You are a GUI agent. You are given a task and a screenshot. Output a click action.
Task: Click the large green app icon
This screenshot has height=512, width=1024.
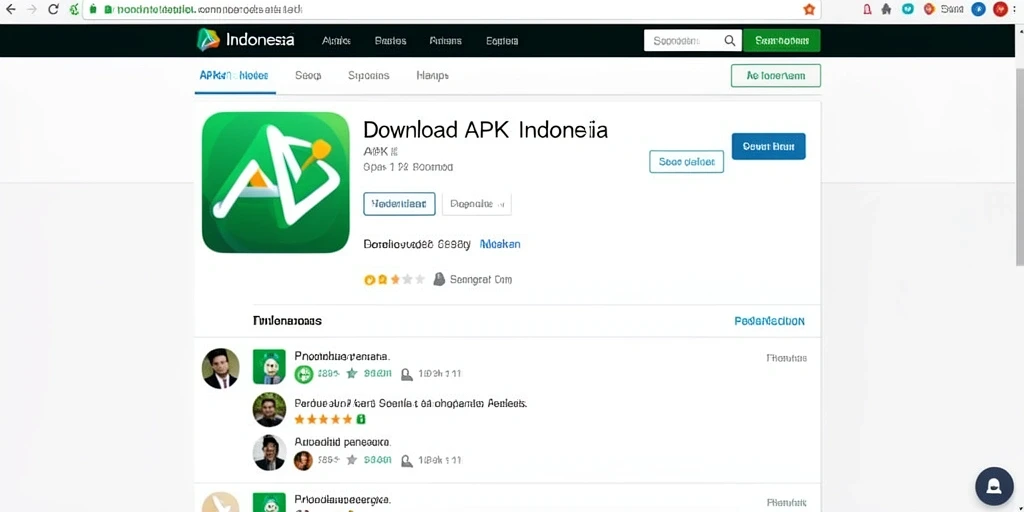276,182
